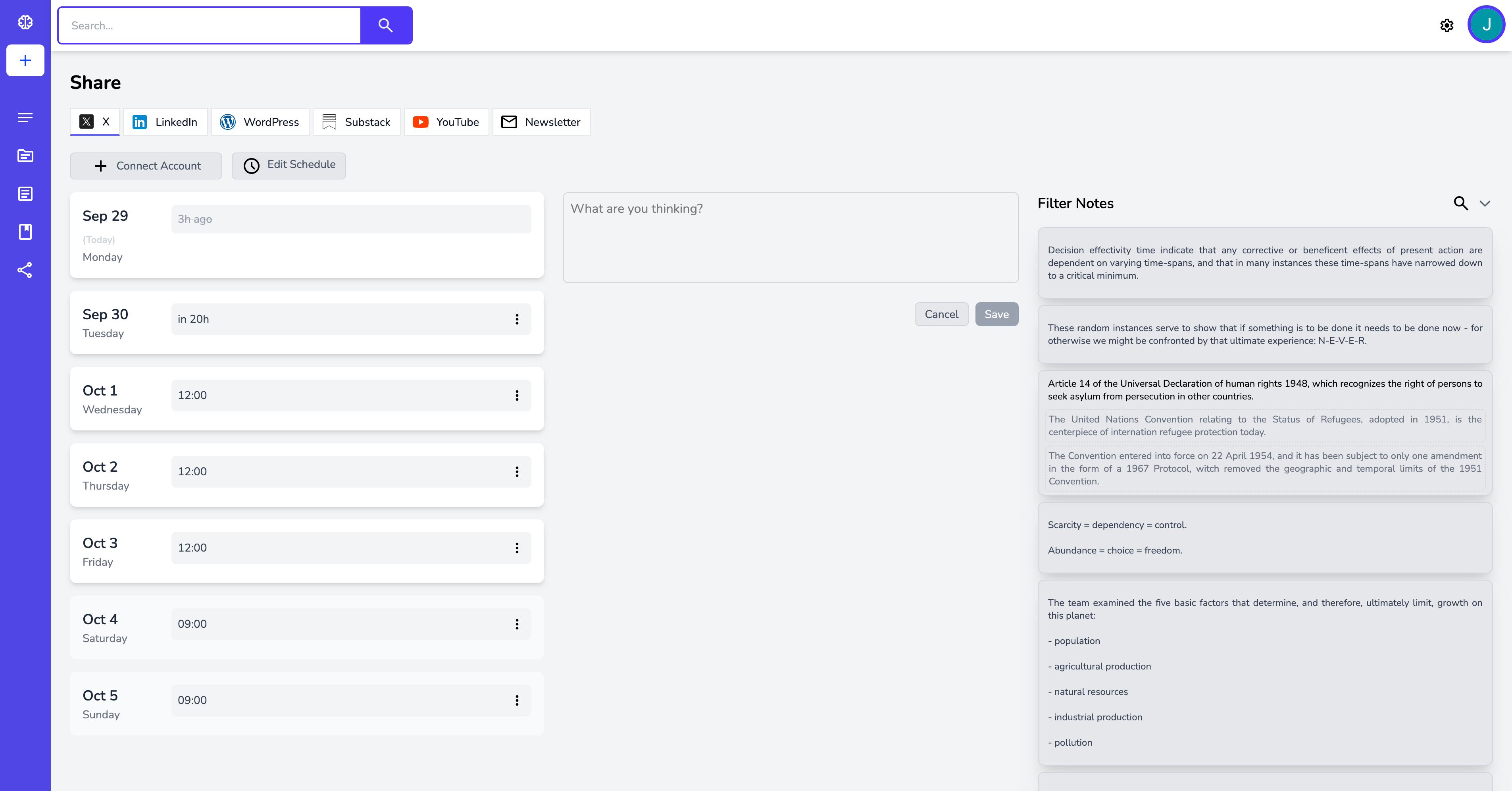Click the plus new note sidebar button
The image size is (1512, 791).
point(25,60)
